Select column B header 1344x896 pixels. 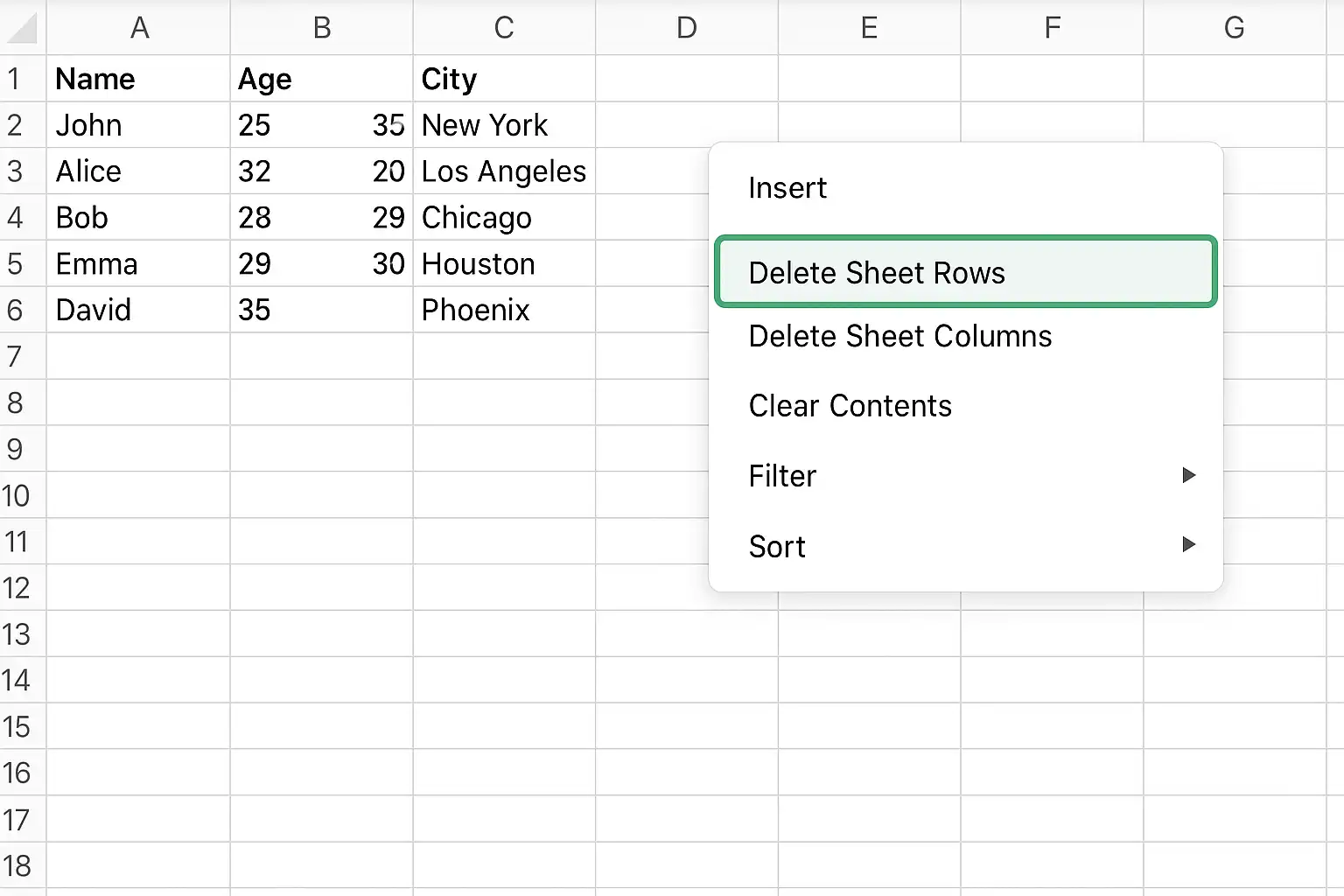pyautogui.click(x=322, y=28)
